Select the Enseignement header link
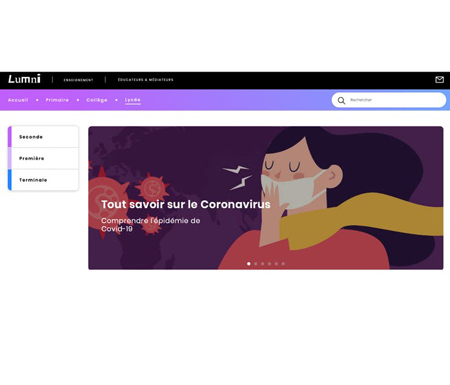This screenshot has width=450, height=385. pos(78,80)
